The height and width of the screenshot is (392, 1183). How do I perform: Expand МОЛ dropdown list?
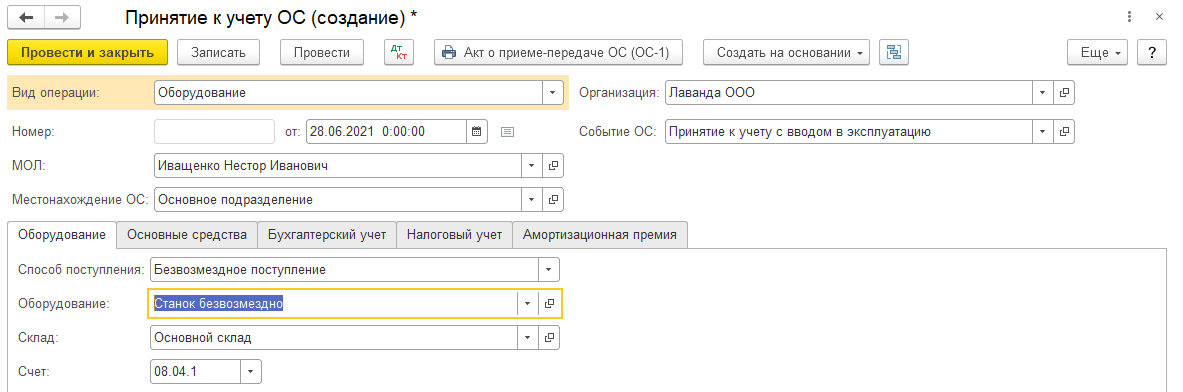pos(532,166)
